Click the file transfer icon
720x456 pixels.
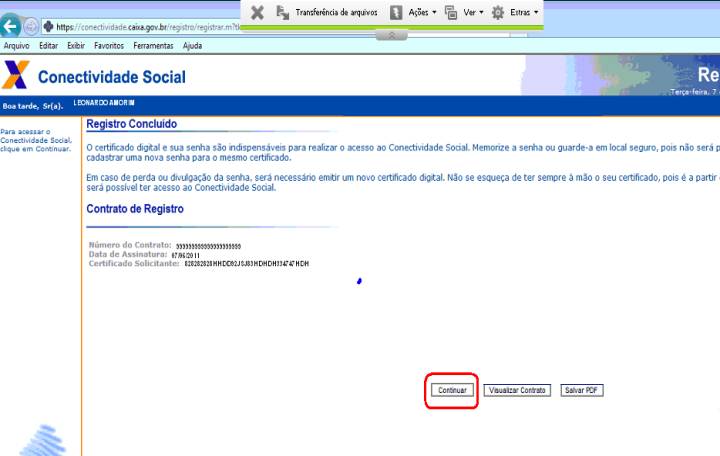point(282,12)
